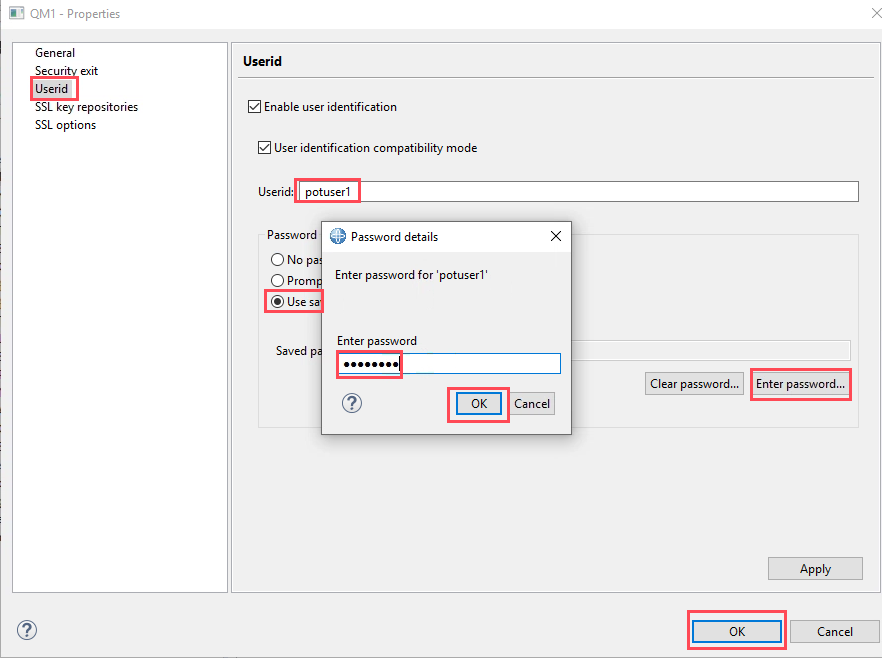882x658 pixels.
Task: Select the No password radio button
Action: tap(277, 260)
